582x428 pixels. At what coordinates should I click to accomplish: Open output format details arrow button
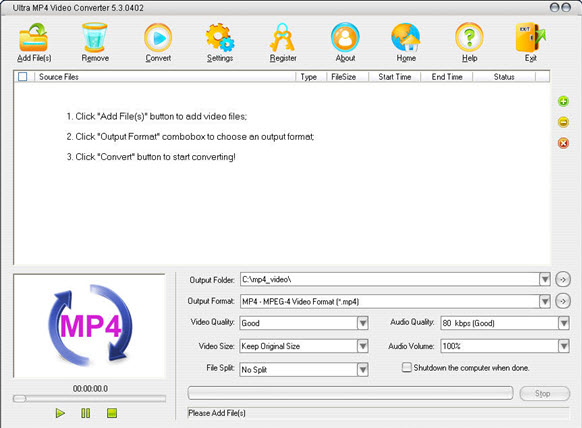click(x=563, y=301)
